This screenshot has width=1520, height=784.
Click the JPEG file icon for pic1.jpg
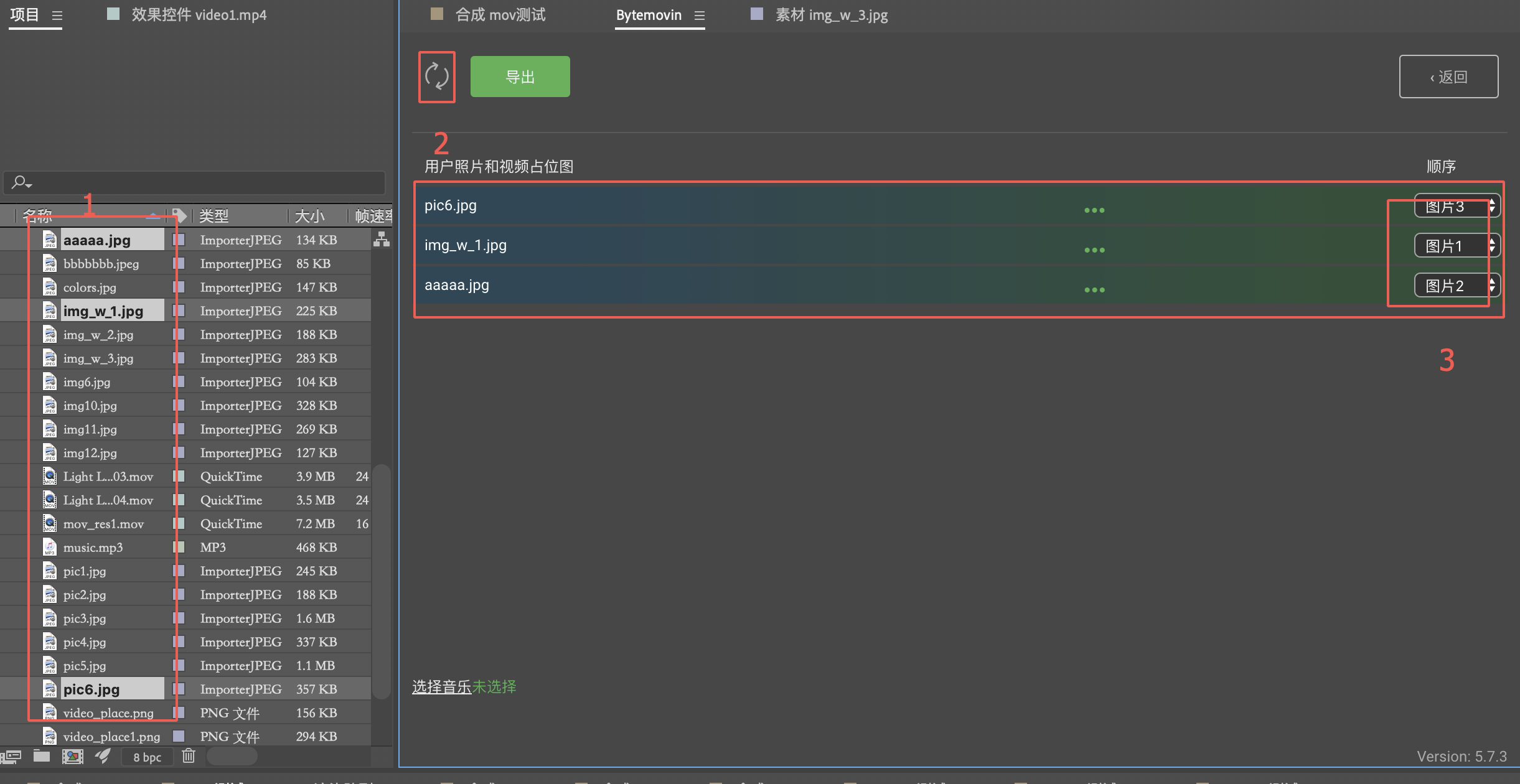50,571
